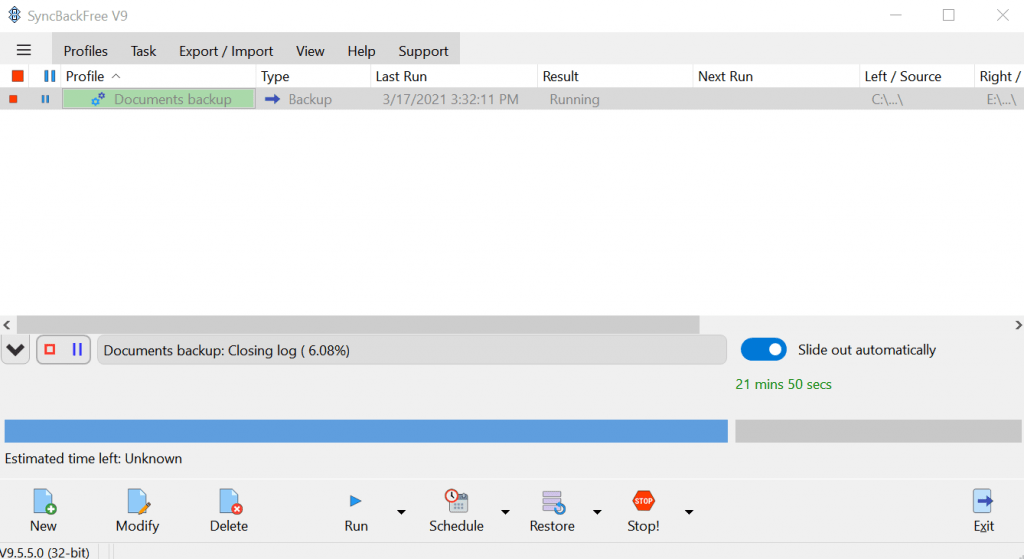Click the 3/17/2021 3:32:11 PM cell
This screenshot has height=559, width=1024.
(x=451, y=99)
